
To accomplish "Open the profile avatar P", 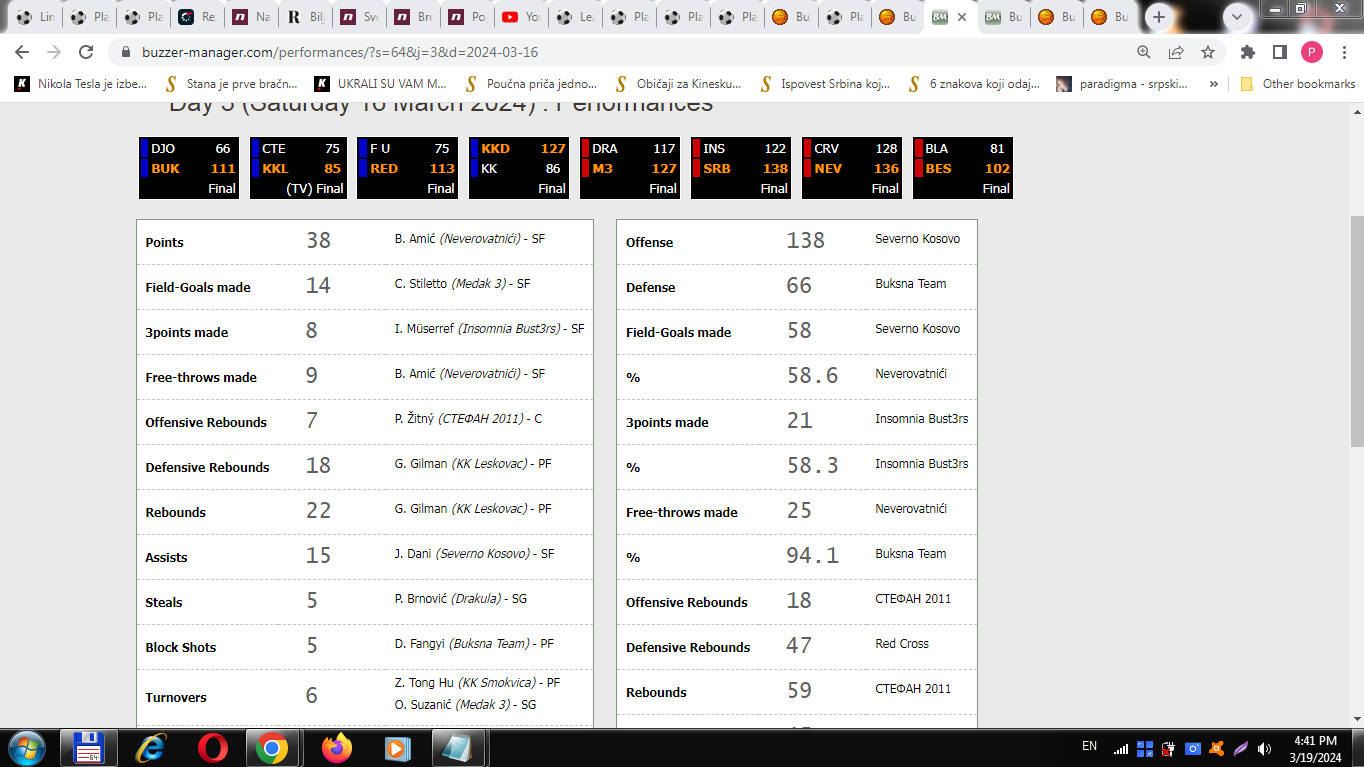I will (x=1311, y=52).
